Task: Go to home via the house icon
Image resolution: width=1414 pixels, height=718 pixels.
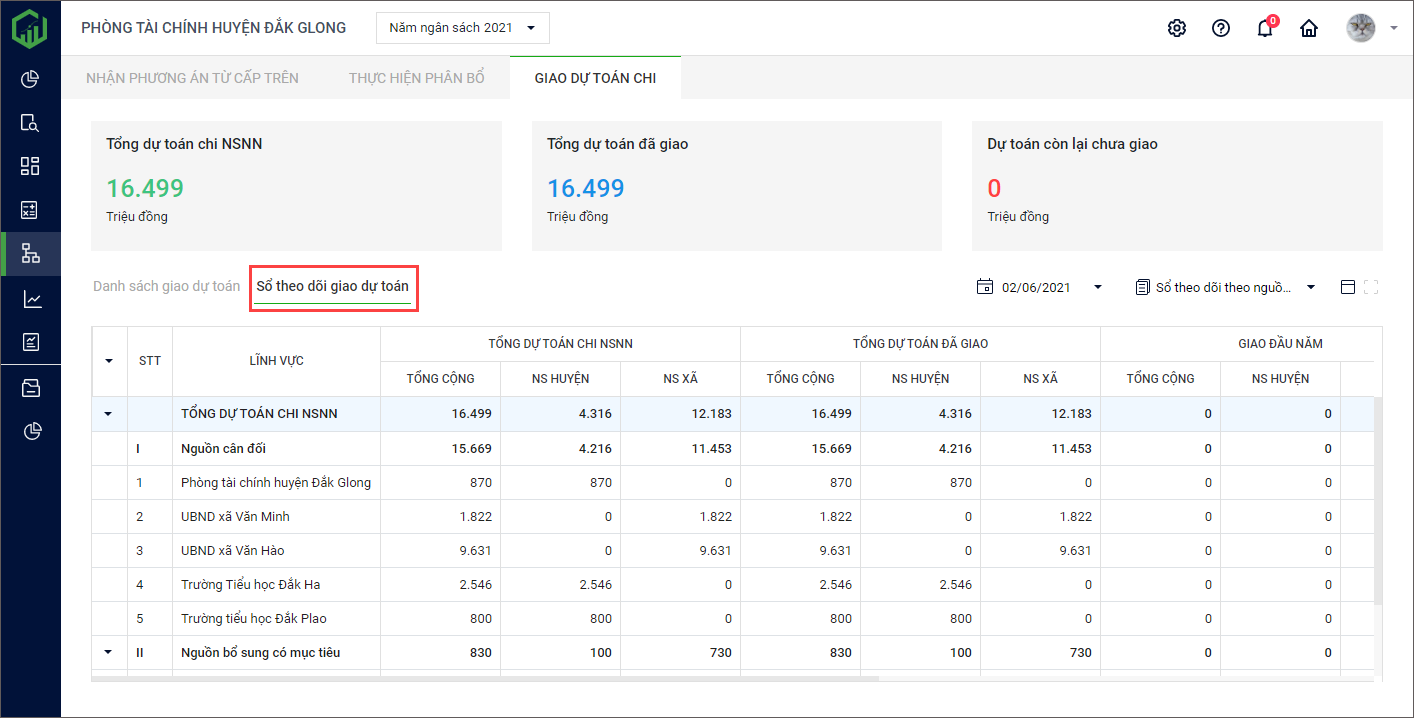Action: coord(1309,28)
